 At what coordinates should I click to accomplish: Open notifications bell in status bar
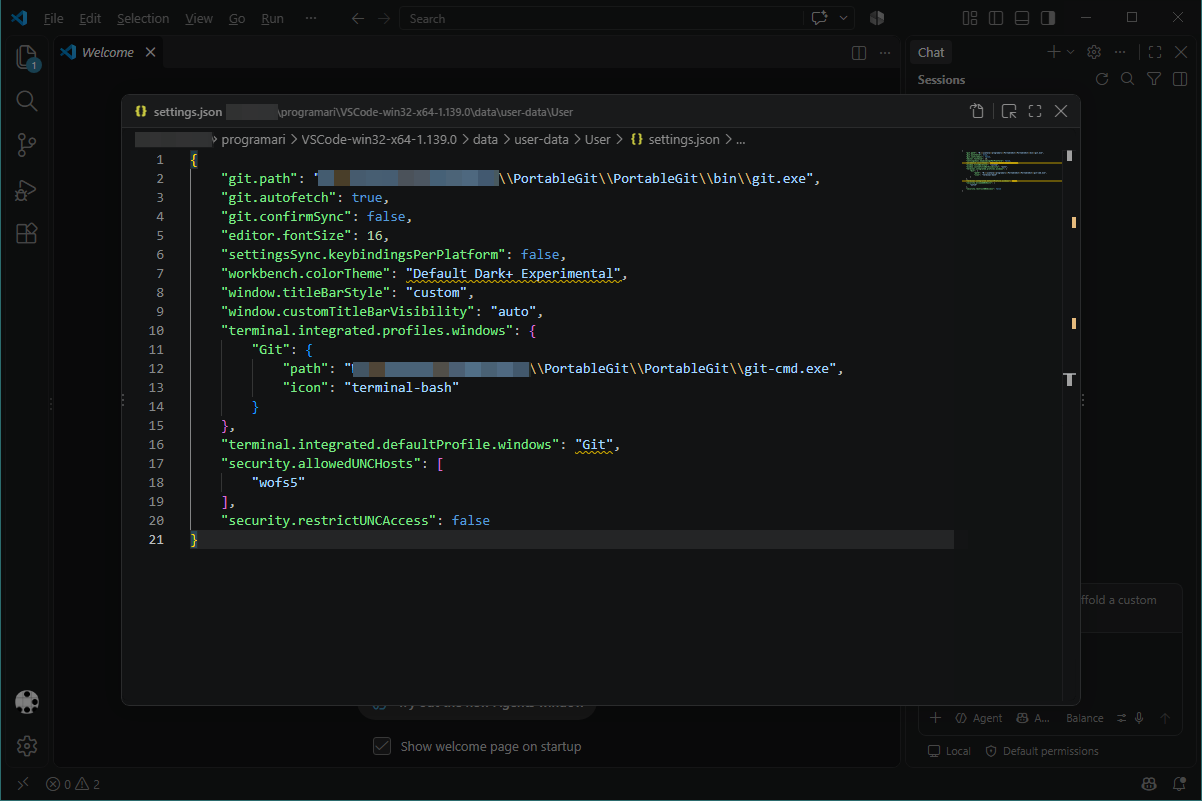[1178, 785]
